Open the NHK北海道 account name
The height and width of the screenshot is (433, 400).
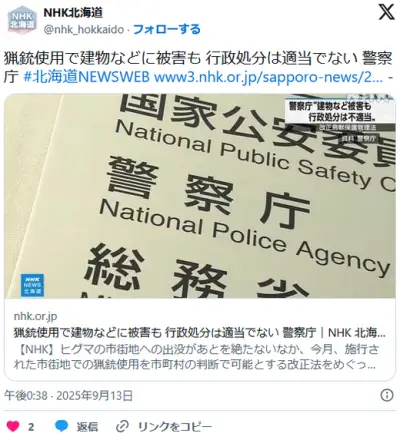73,13
